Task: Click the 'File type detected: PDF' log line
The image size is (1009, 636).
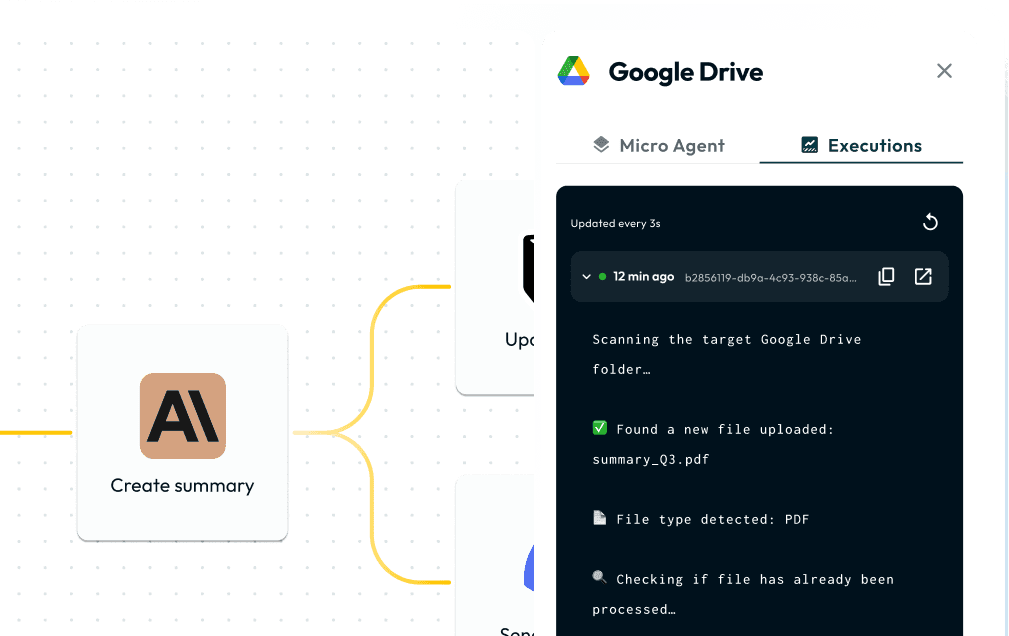Action: click(x=712, y=519)
